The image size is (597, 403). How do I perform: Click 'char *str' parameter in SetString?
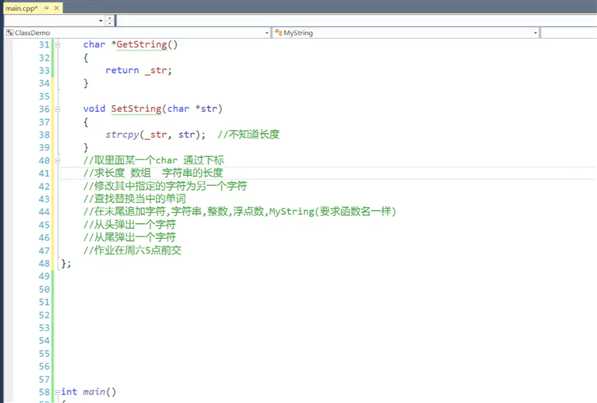(x=192, y=109)
